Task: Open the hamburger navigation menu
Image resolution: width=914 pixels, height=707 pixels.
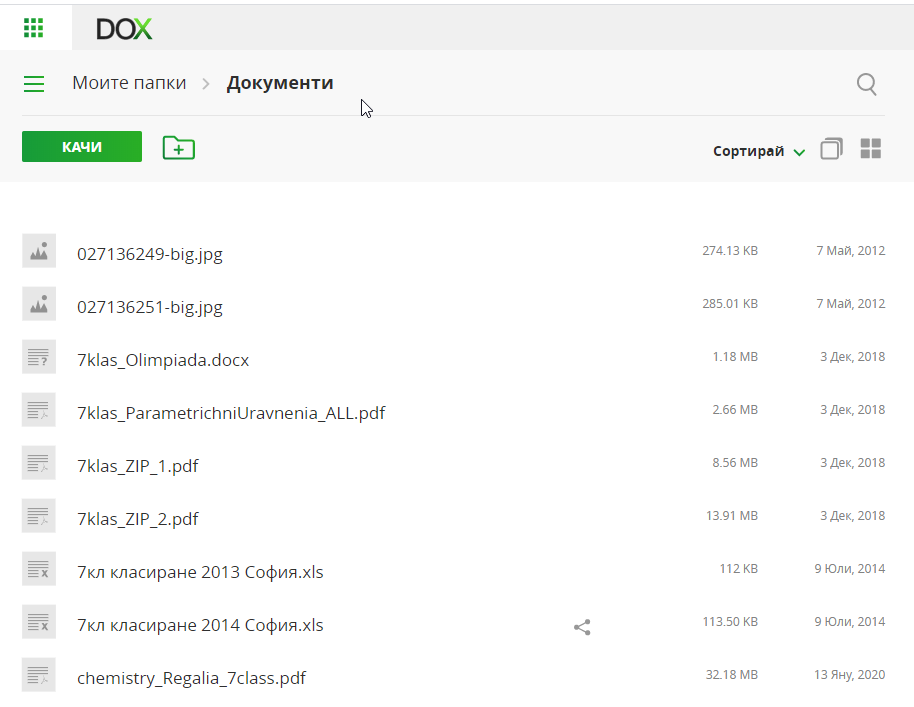Action: [34, 84]
